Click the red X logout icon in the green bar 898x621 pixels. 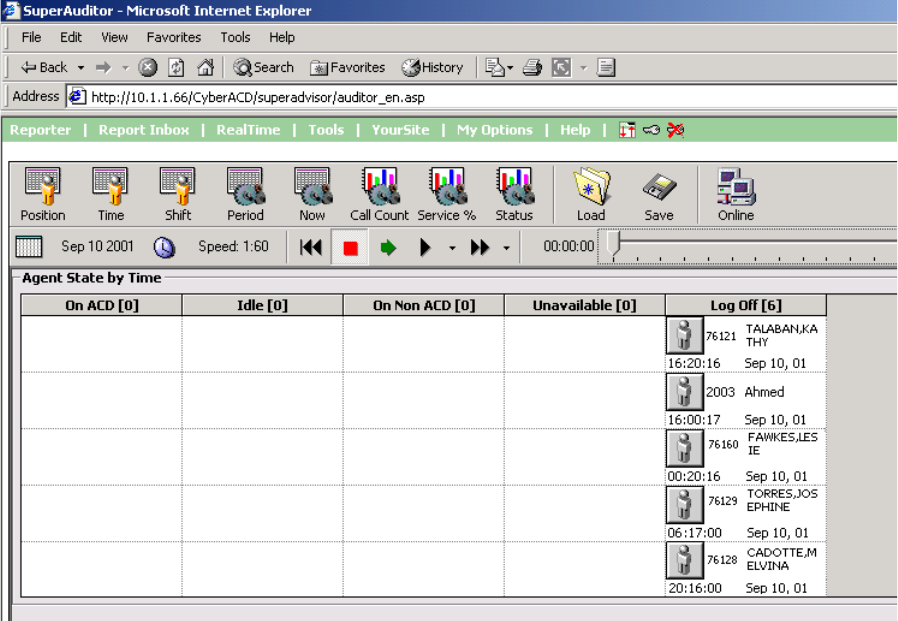(x=676, y=130)
